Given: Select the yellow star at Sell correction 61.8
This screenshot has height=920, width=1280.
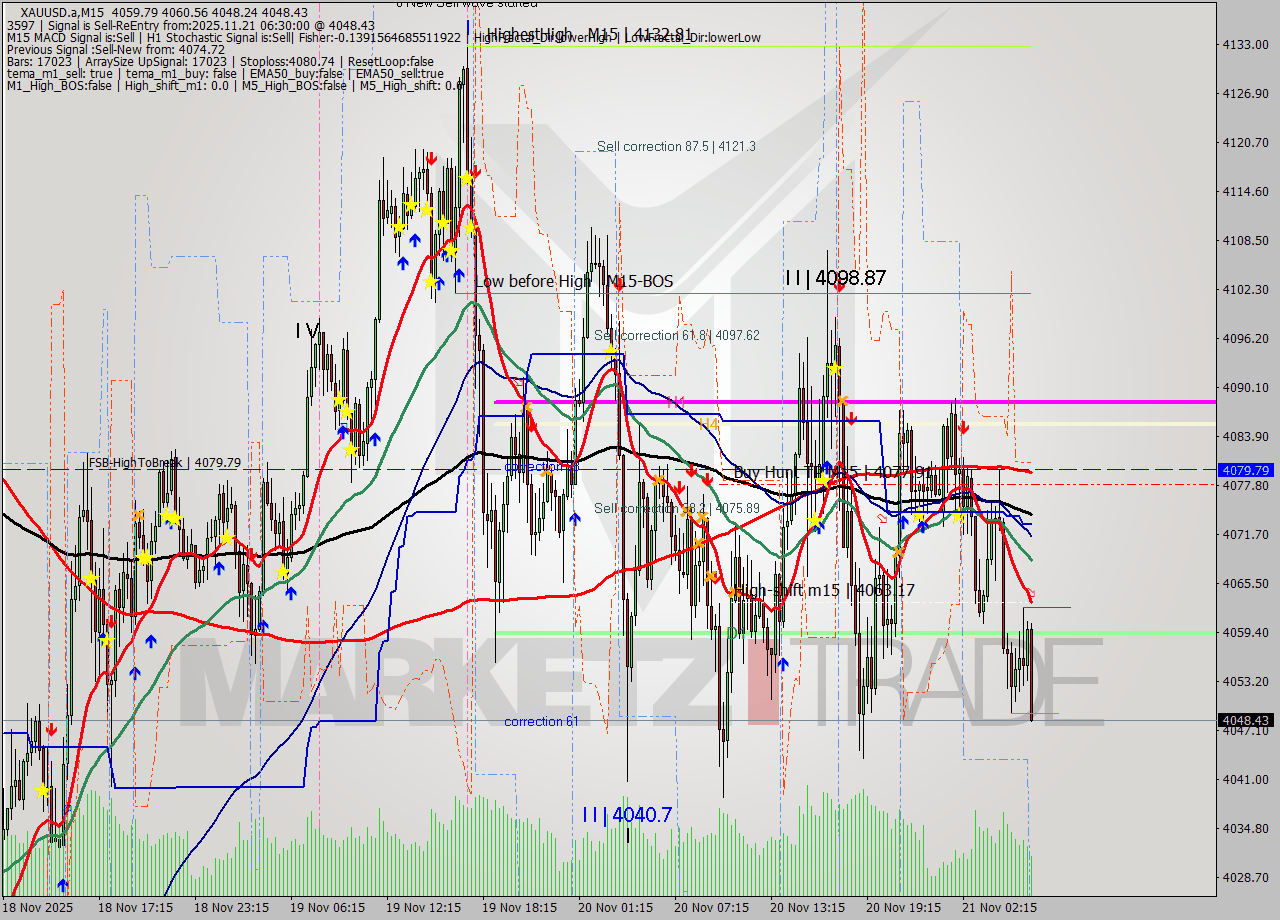Looking at the screenshot, I should [611, 352].
